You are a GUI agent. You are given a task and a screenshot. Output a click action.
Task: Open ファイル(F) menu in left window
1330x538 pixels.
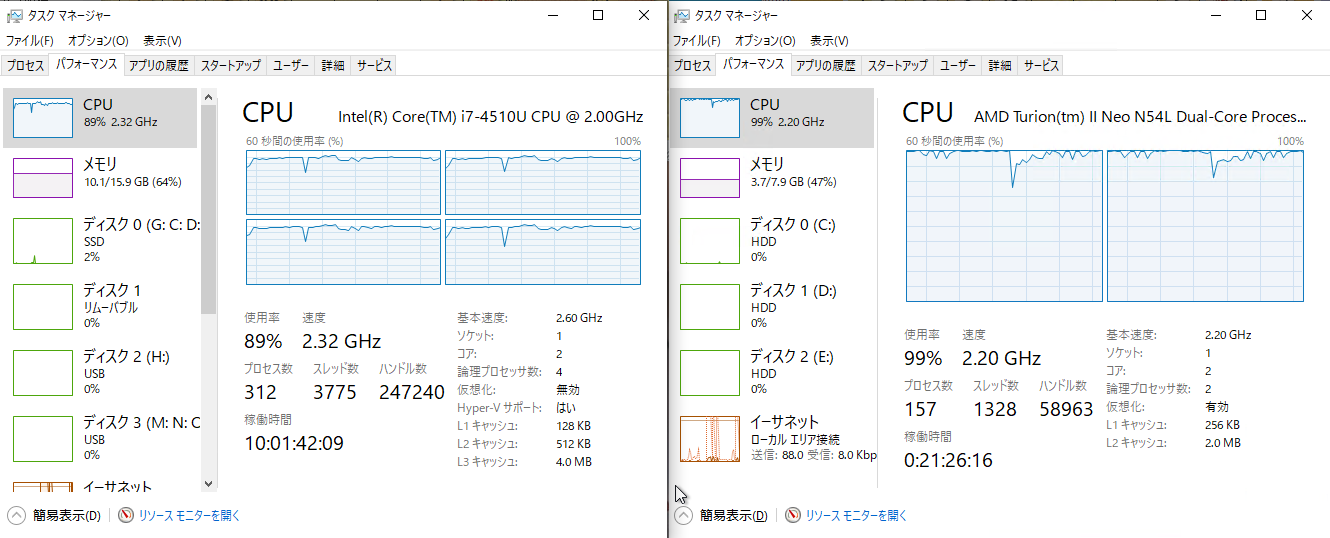click(x=30, y=41)
